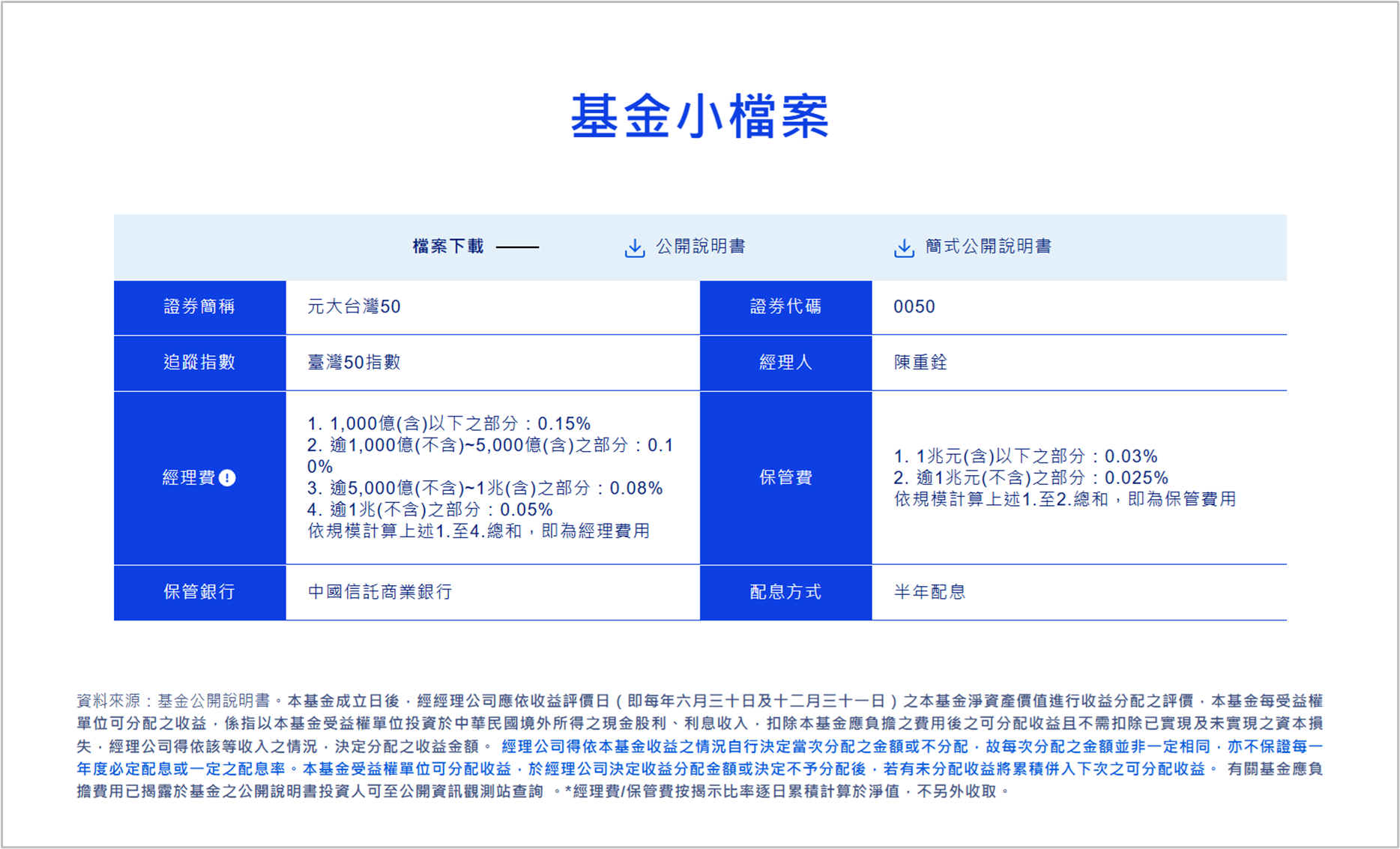Select the 追蹤指數 header cell
Screen dimensions: 1400x849
click(x=199, y=363)
